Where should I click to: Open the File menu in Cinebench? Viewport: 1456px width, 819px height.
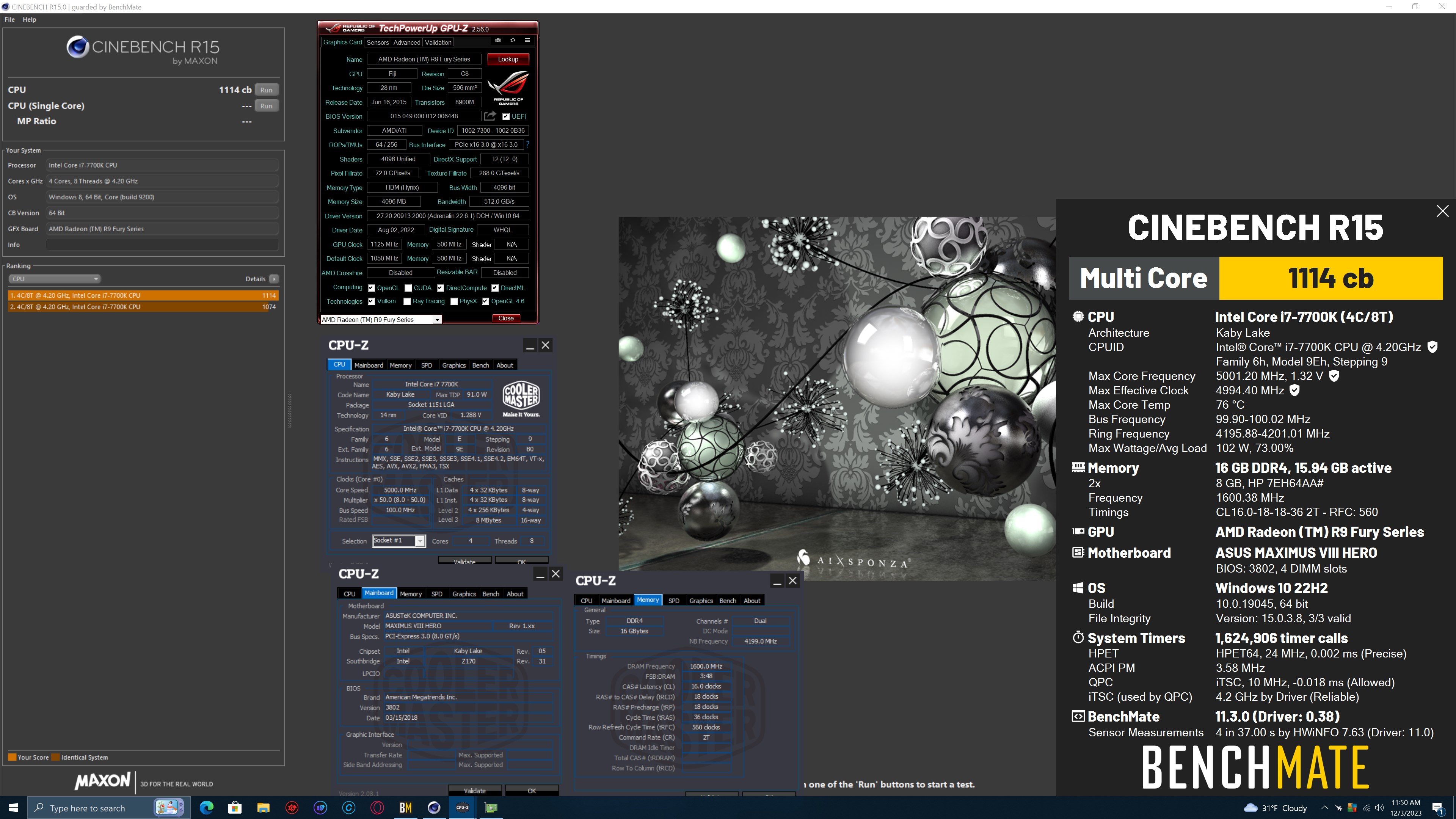pos(9,19)
